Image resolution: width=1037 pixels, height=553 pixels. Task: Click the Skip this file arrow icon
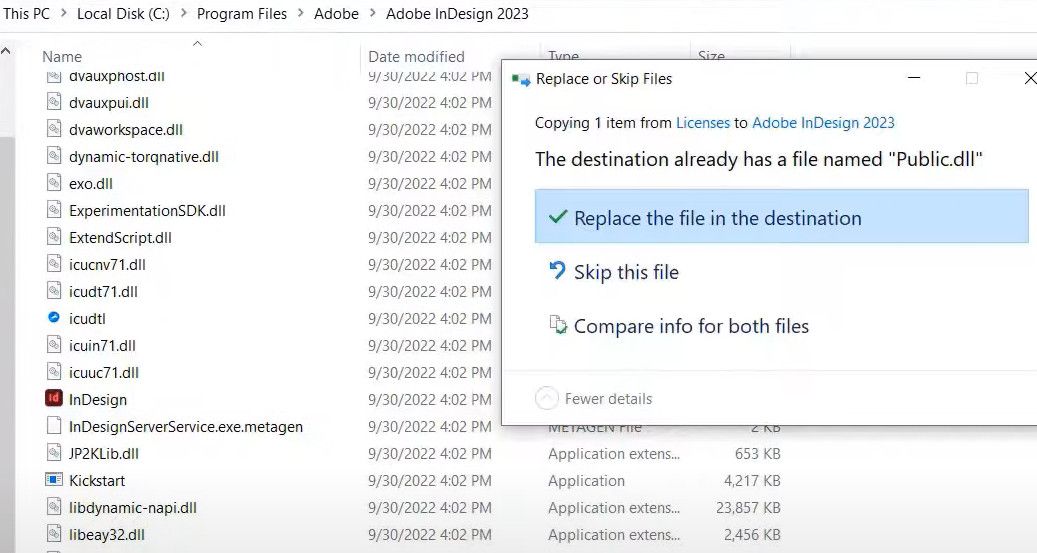point(558,271)
